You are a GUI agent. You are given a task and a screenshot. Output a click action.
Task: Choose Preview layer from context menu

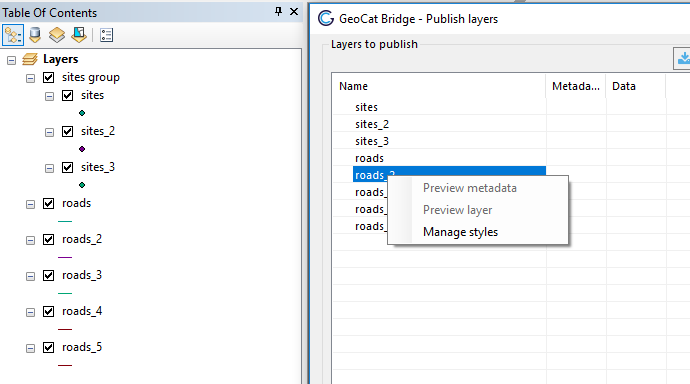[478, 210]
